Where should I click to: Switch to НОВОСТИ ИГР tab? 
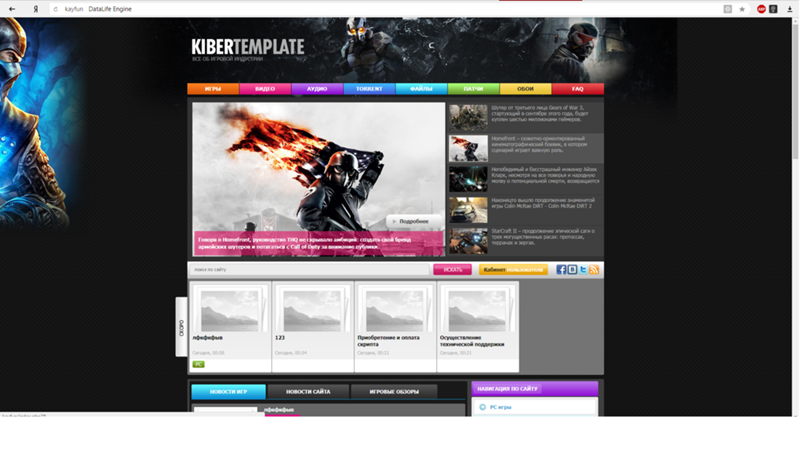coord(229,391)
